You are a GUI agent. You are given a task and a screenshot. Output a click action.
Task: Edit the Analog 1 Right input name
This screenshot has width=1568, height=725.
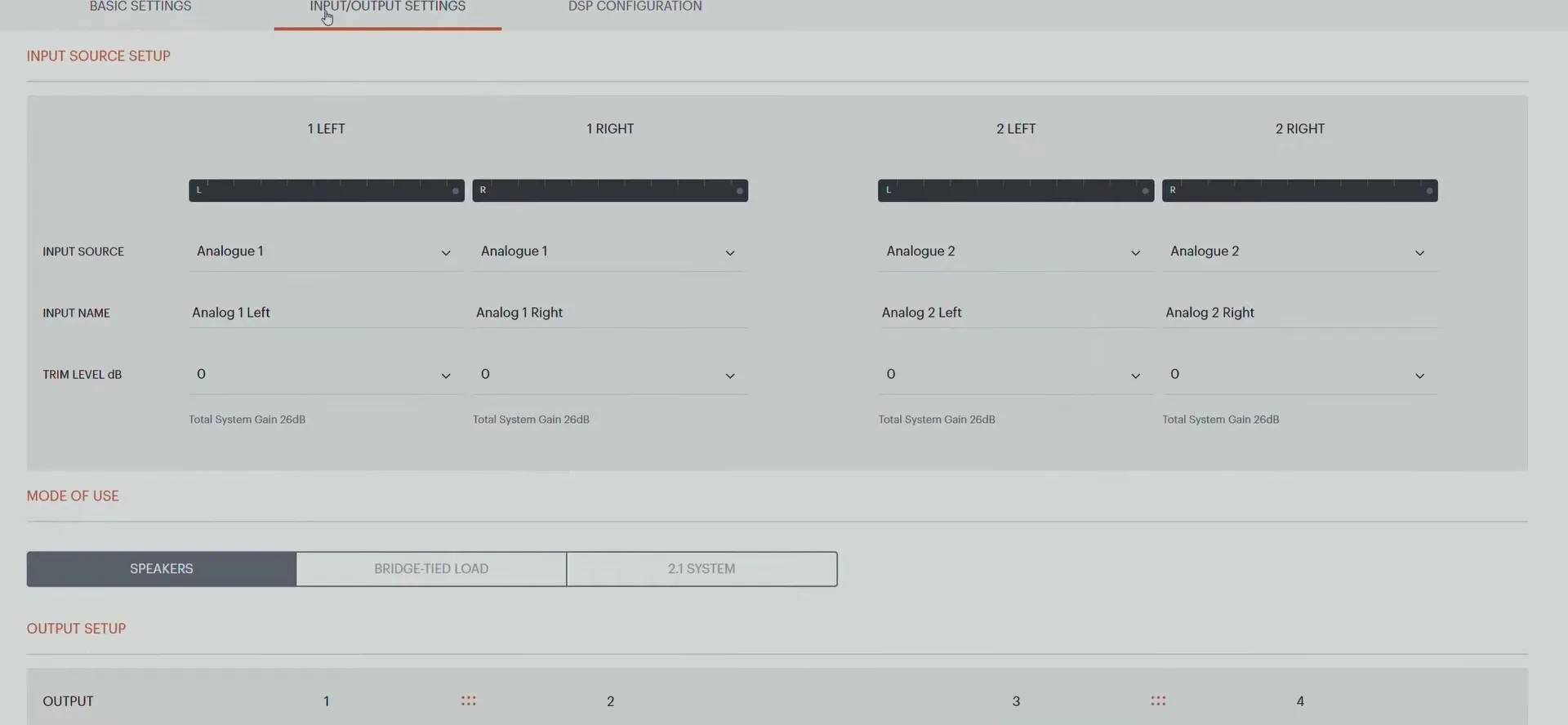[x=610, y=313]
